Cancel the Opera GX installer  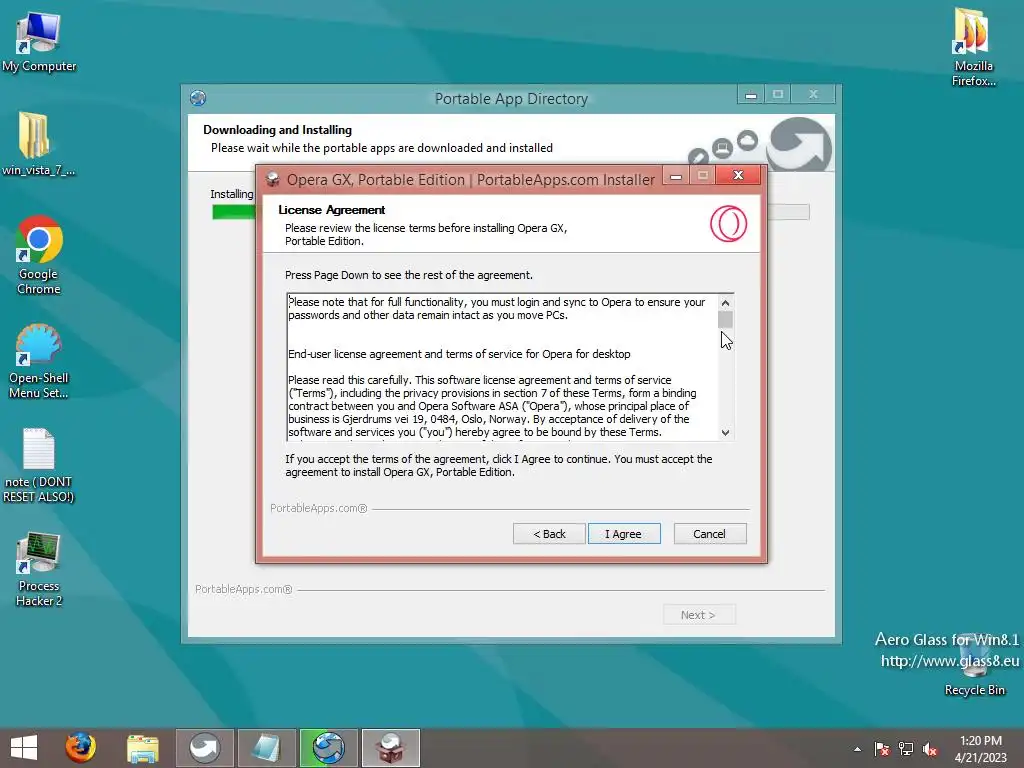709,534
